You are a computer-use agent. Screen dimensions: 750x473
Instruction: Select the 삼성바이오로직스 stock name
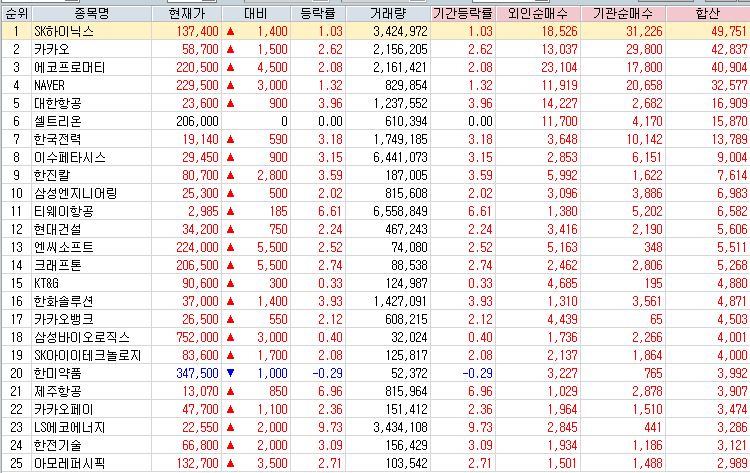pyautogui.click(x=82, y=337)
